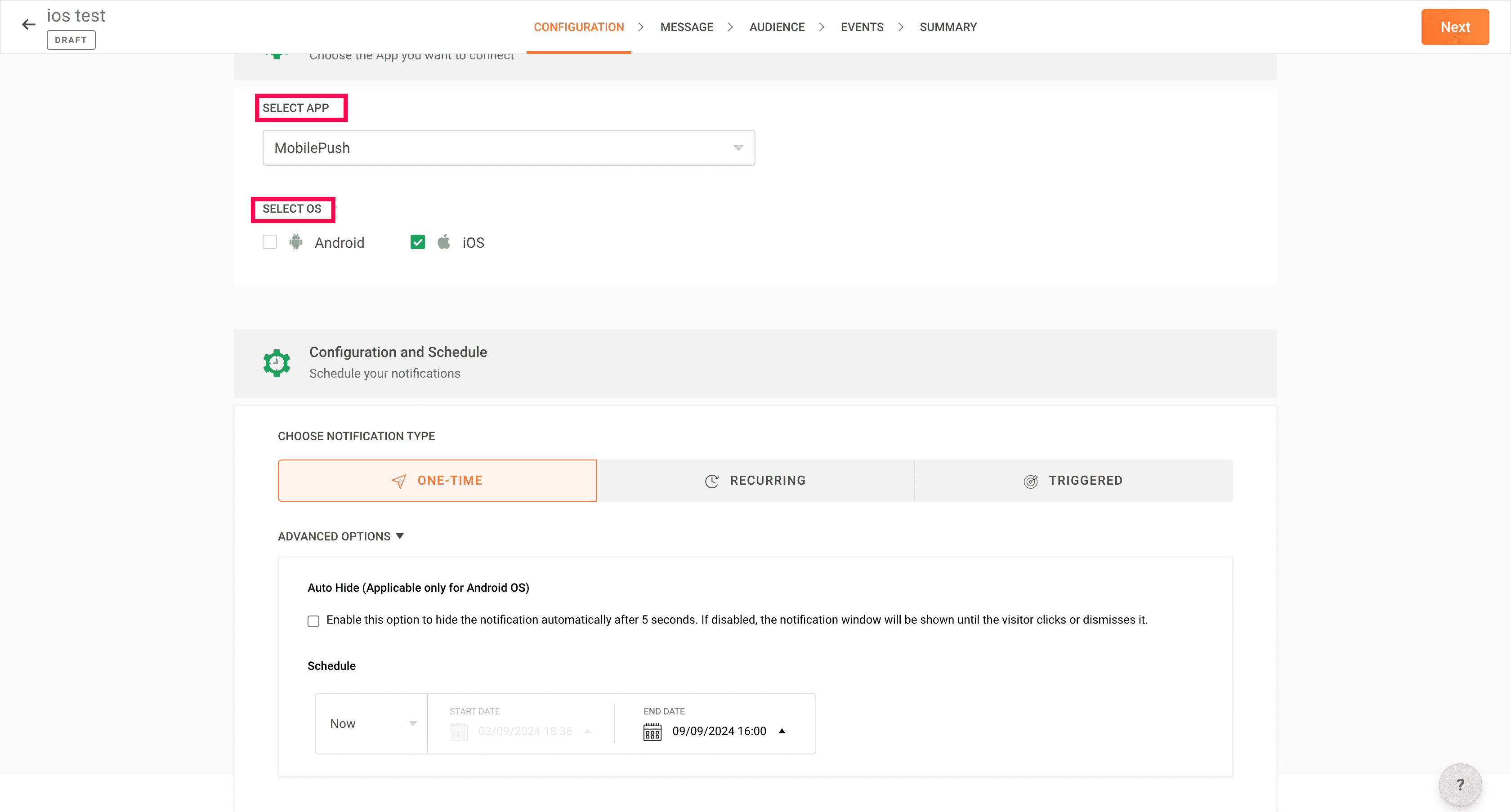The image size is (1511, 812).
Task: Uncheck the iOS checkbox
Action: tap(418, 242)
